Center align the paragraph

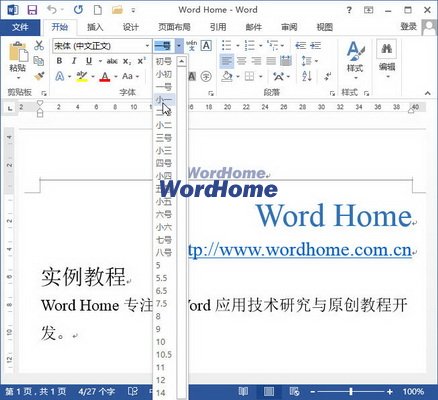pyautogui.click(x=242, y=61)
